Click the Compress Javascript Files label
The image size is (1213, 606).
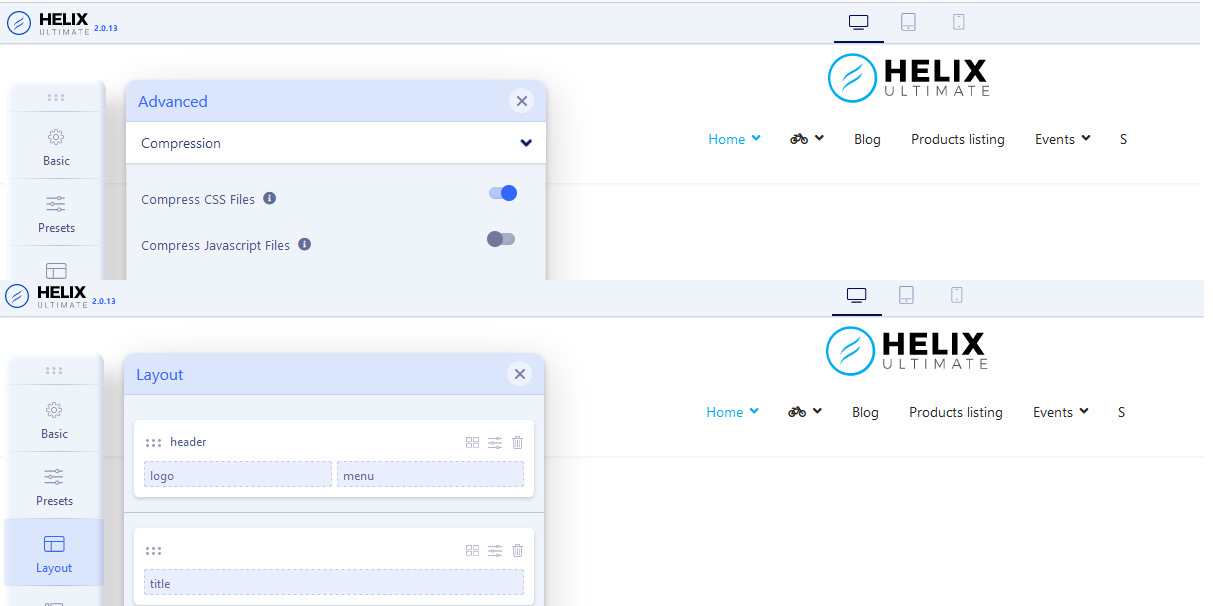click(215, 245)
